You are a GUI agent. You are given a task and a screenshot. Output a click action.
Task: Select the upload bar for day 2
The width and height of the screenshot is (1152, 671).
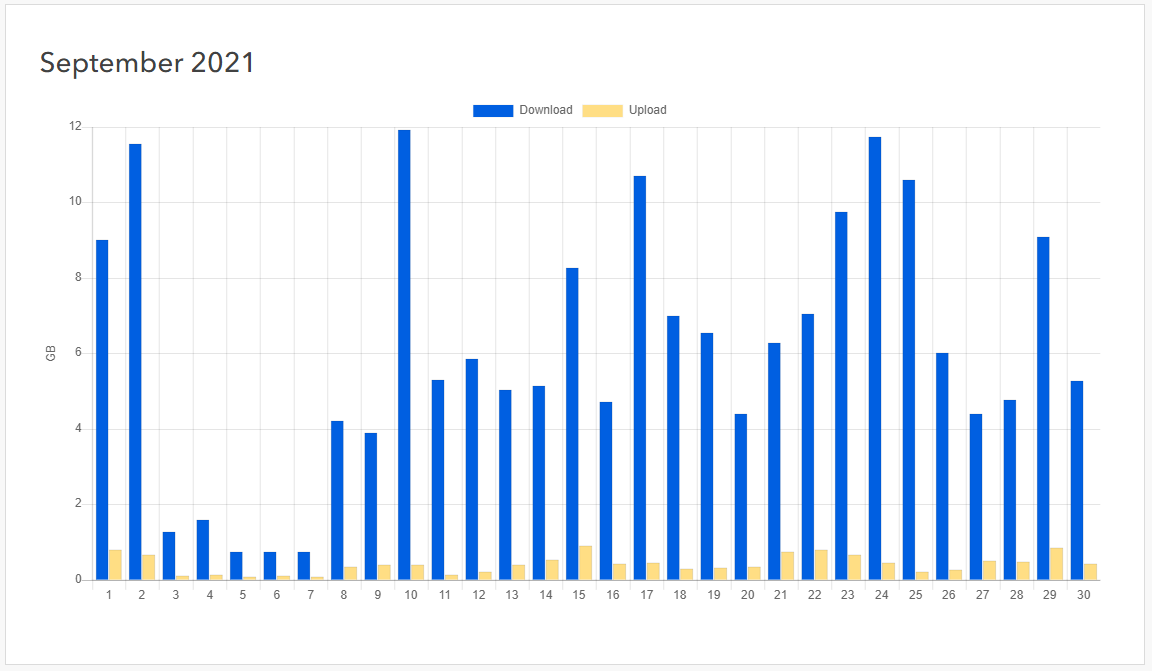(148, 567)
